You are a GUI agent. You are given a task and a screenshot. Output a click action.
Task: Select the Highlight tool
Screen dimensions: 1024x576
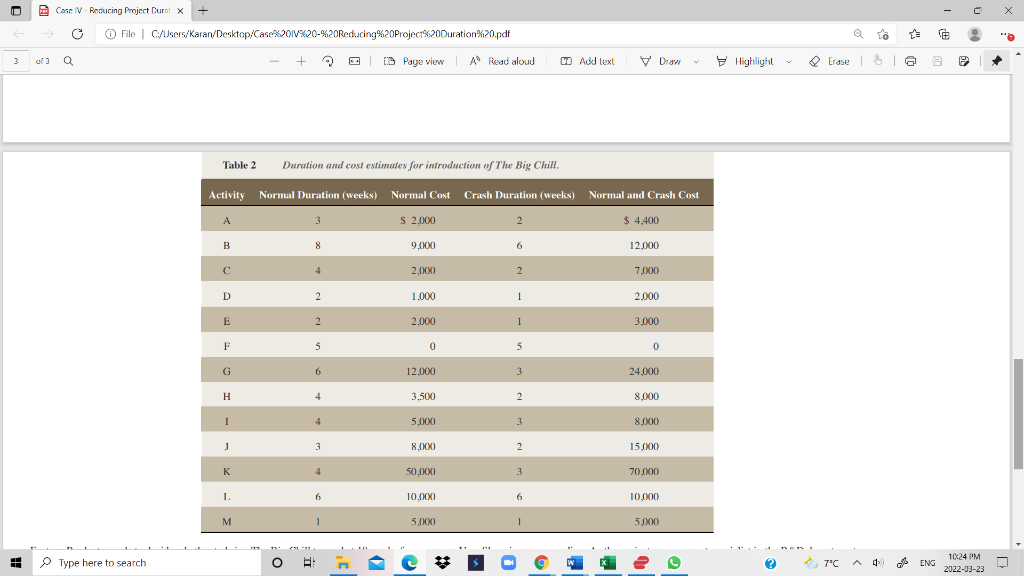[x=744, y=61]
